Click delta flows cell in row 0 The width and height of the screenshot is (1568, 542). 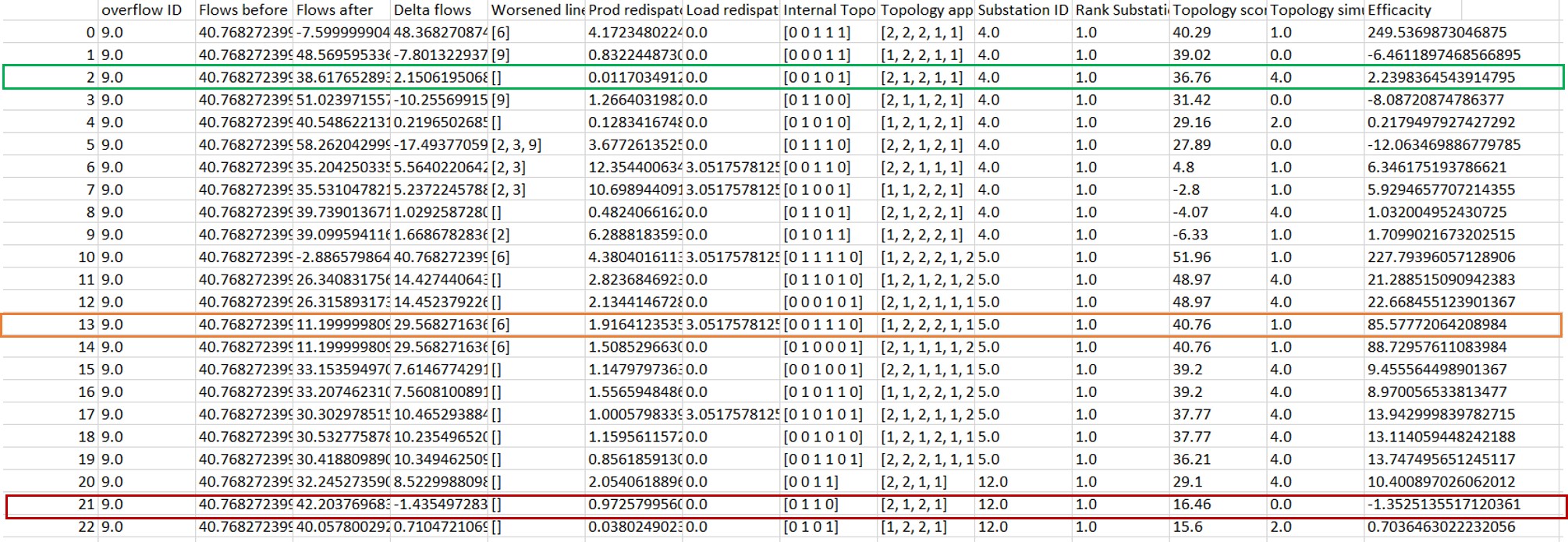[440, 33]
